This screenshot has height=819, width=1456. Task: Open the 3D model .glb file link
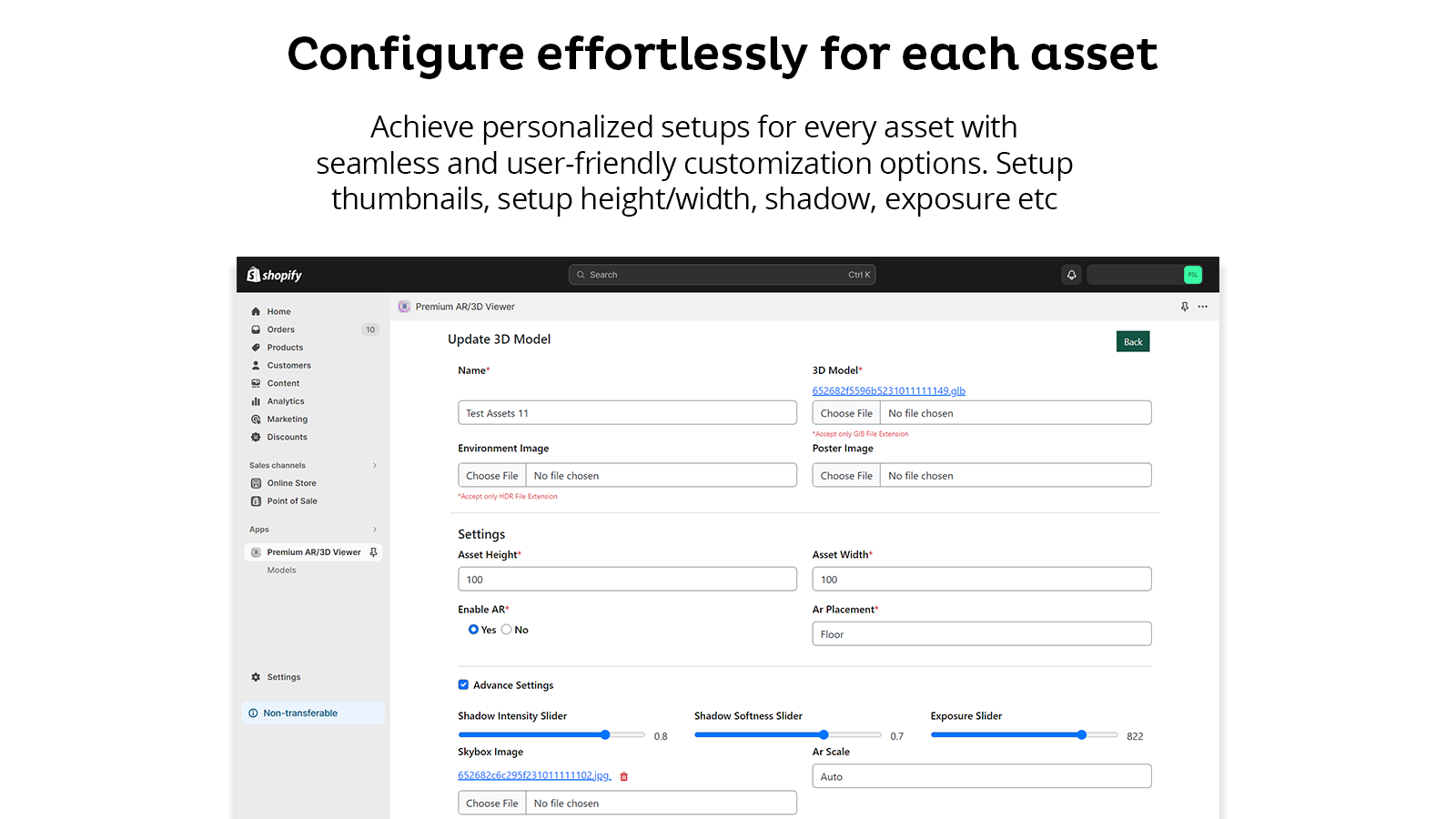click(888, 391)
